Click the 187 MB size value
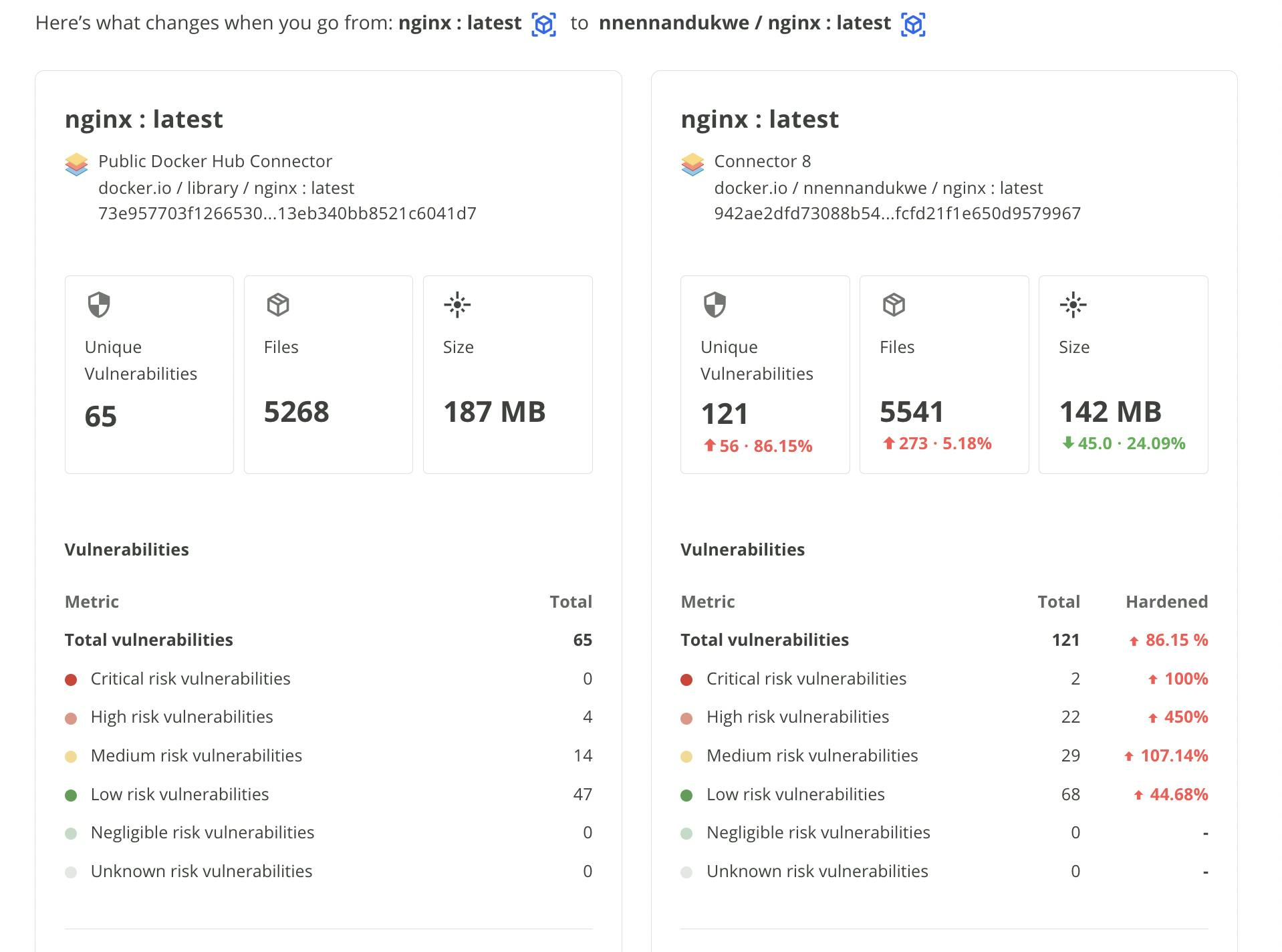The image size is (1282, 952). click(495, 412)
